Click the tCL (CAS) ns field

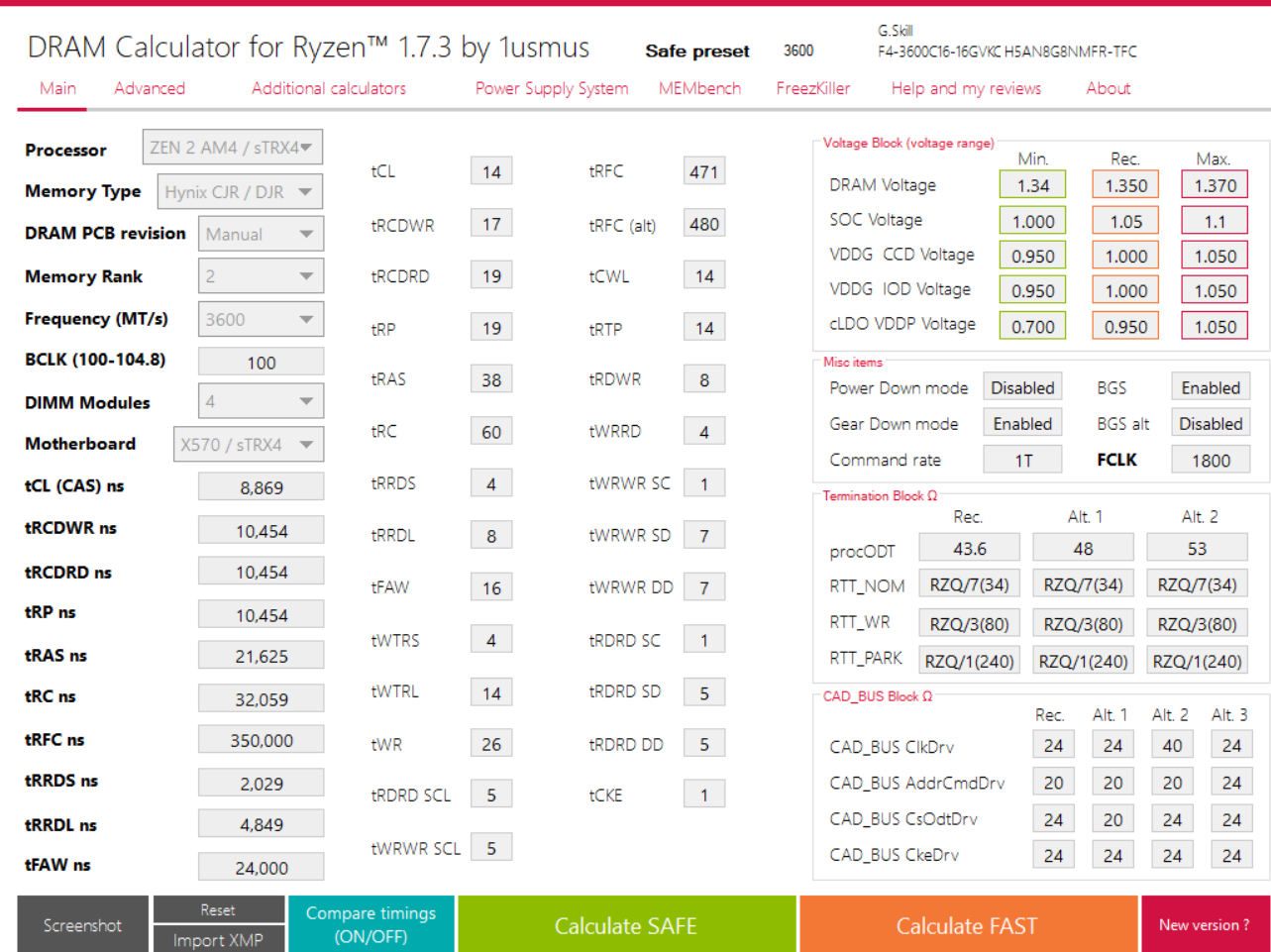[x=261, y=486]
